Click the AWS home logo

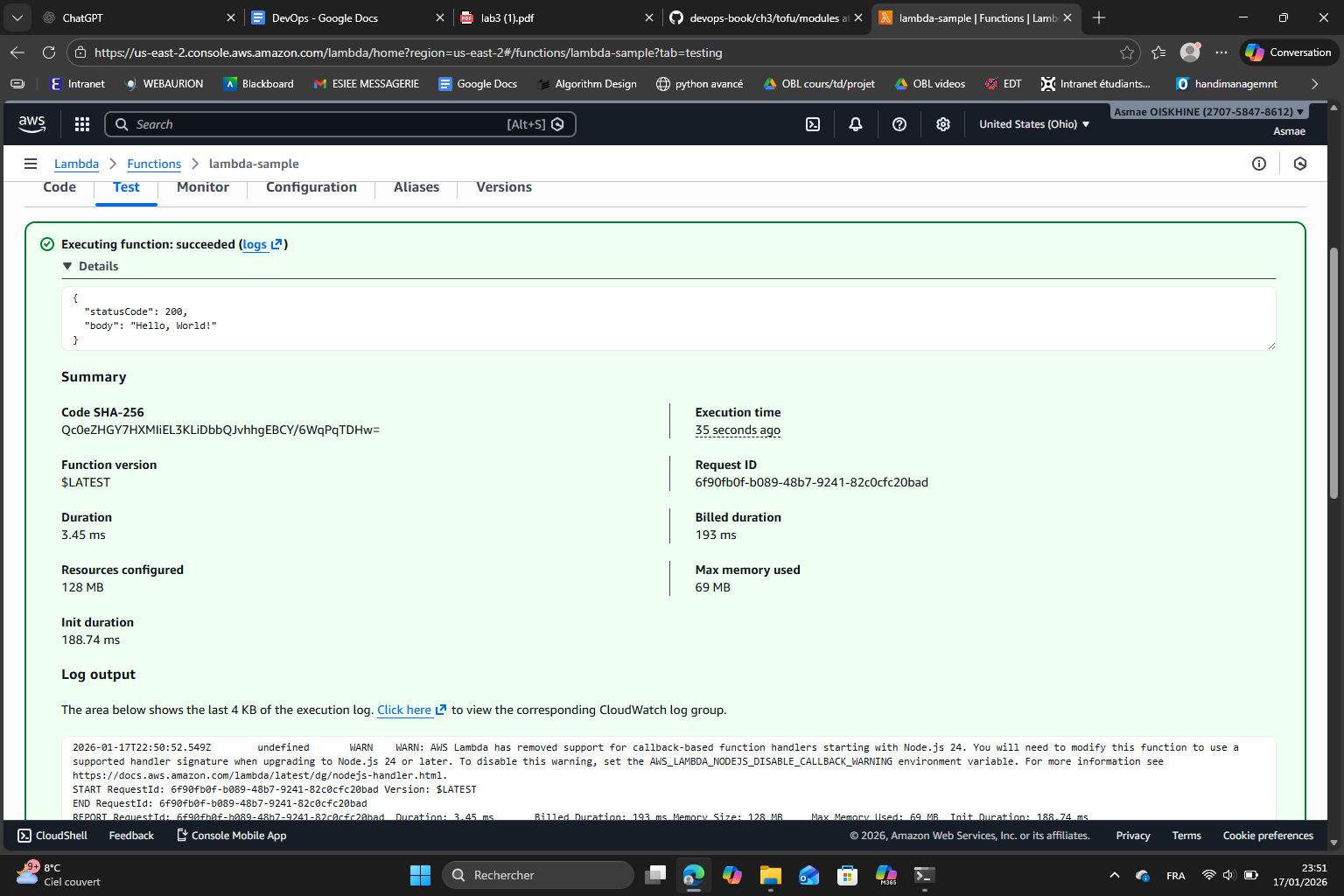tap(31, 123)
